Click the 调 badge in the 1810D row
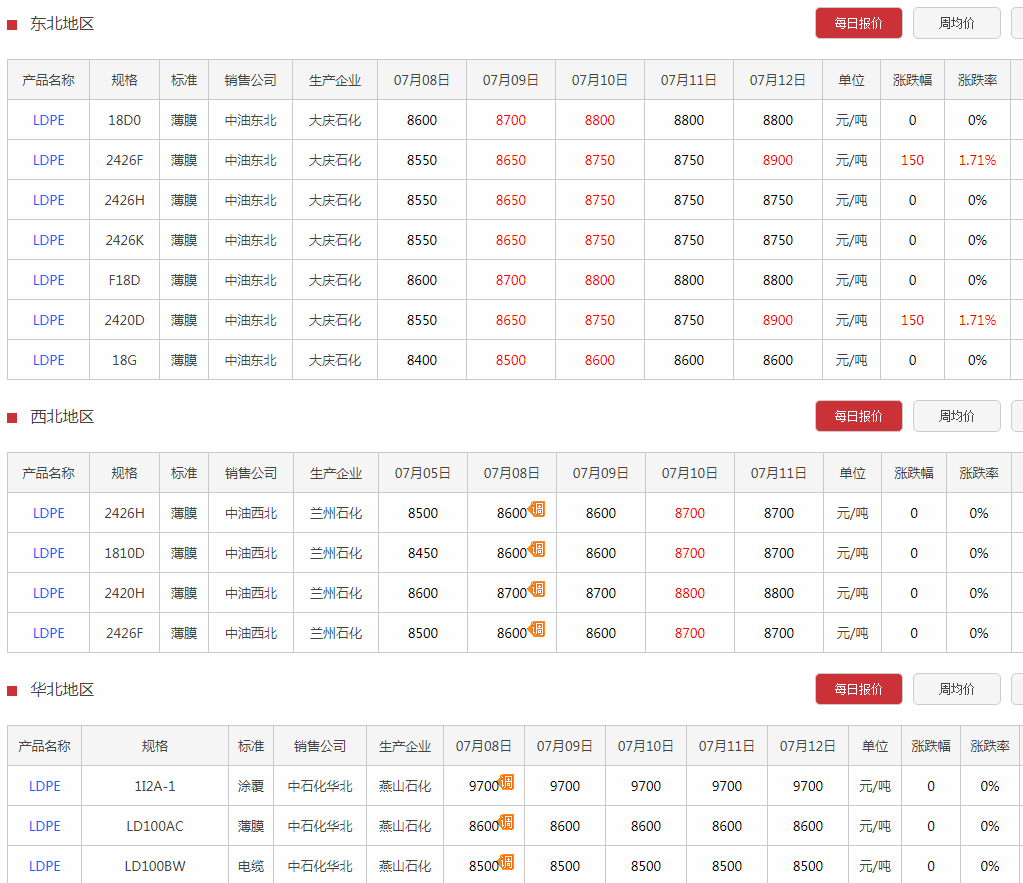 pos(537,549)
